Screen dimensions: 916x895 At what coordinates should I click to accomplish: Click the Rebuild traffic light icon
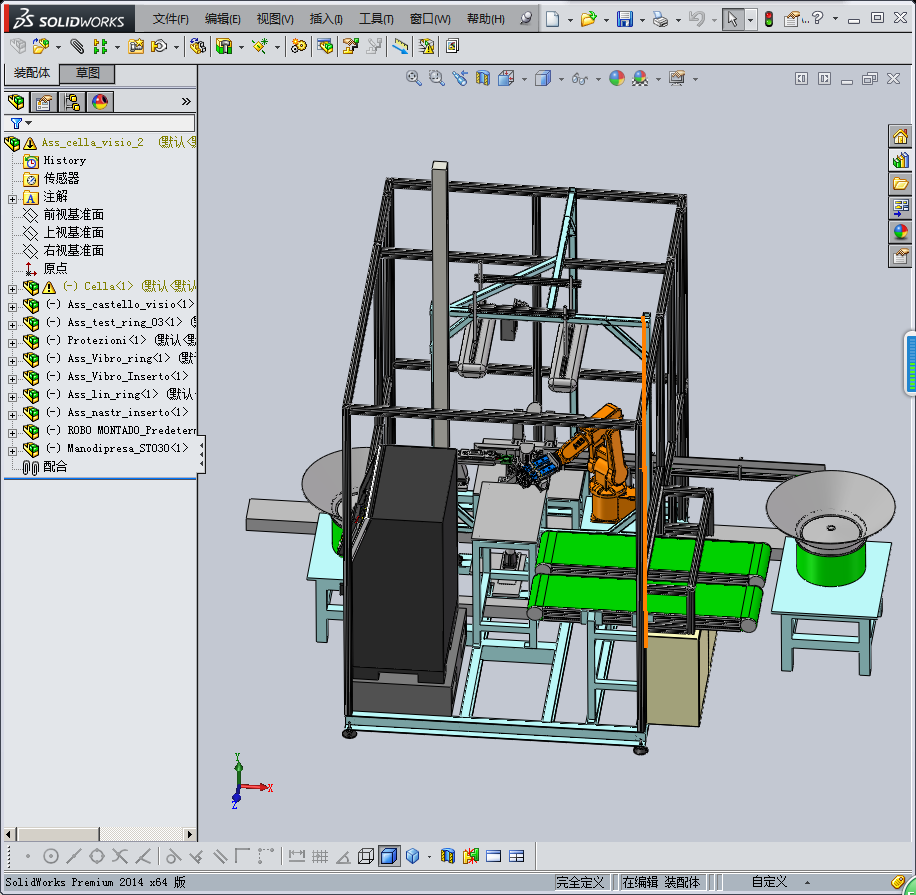[768, 19]
